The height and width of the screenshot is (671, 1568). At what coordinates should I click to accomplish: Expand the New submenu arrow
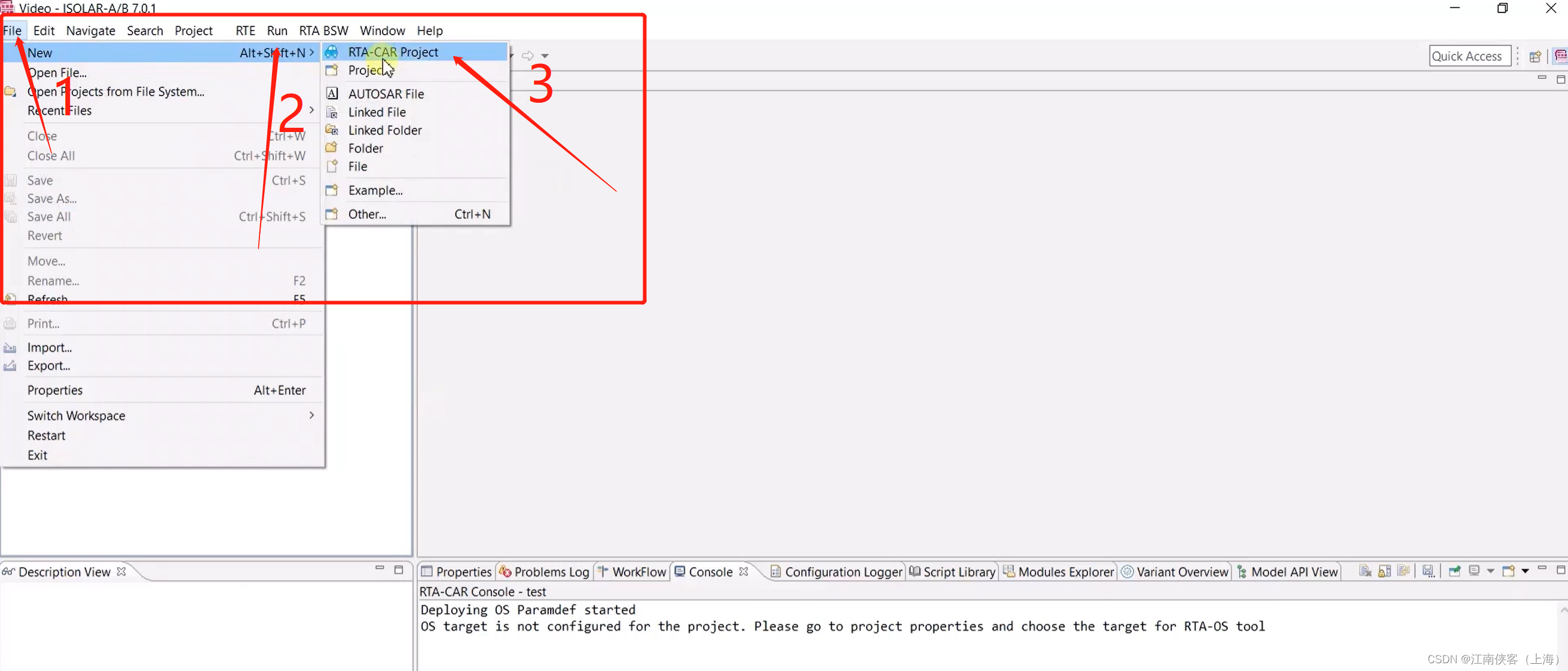click(x=313, y=52)
